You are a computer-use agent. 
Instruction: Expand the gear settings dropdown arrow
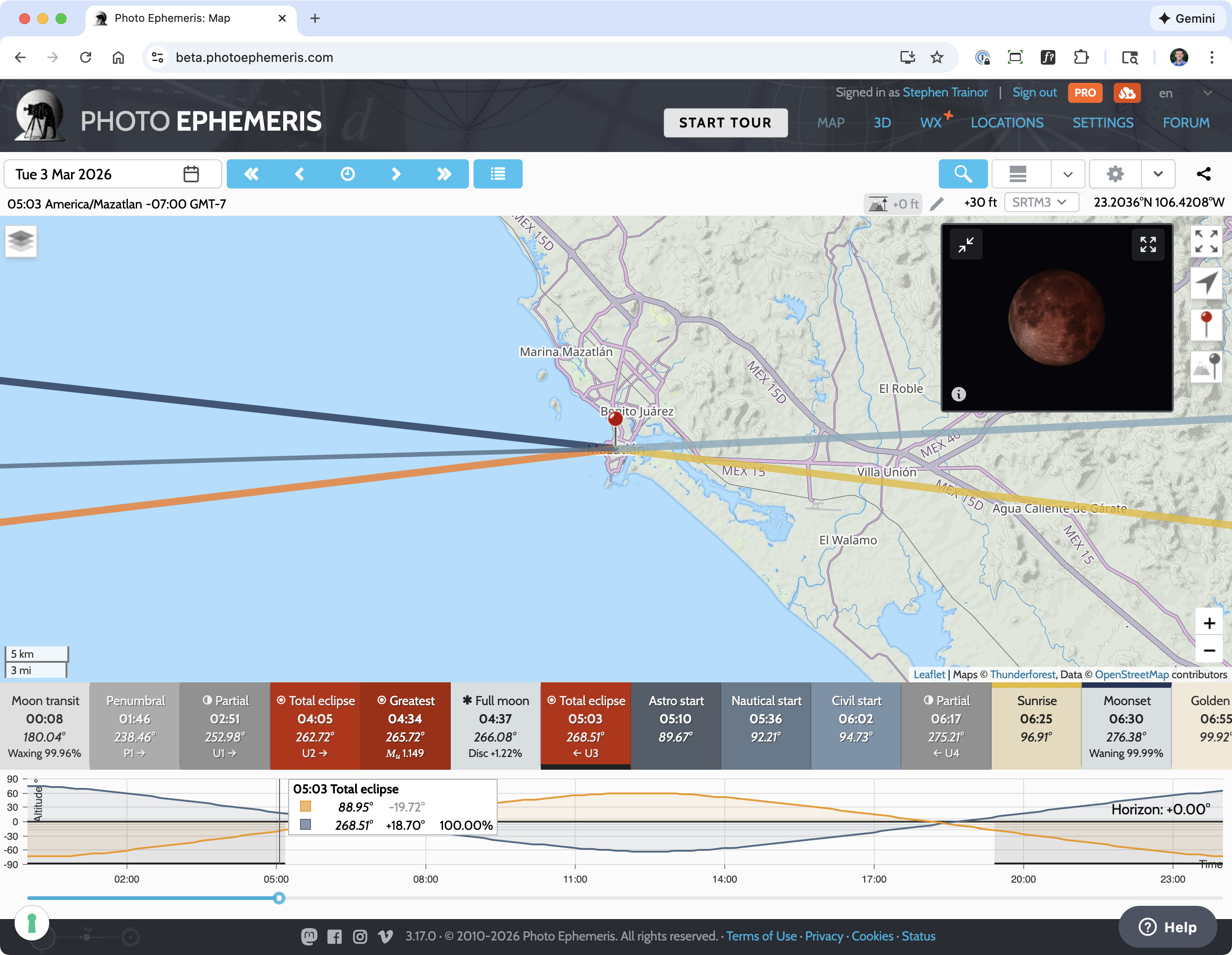point(1158,174)
